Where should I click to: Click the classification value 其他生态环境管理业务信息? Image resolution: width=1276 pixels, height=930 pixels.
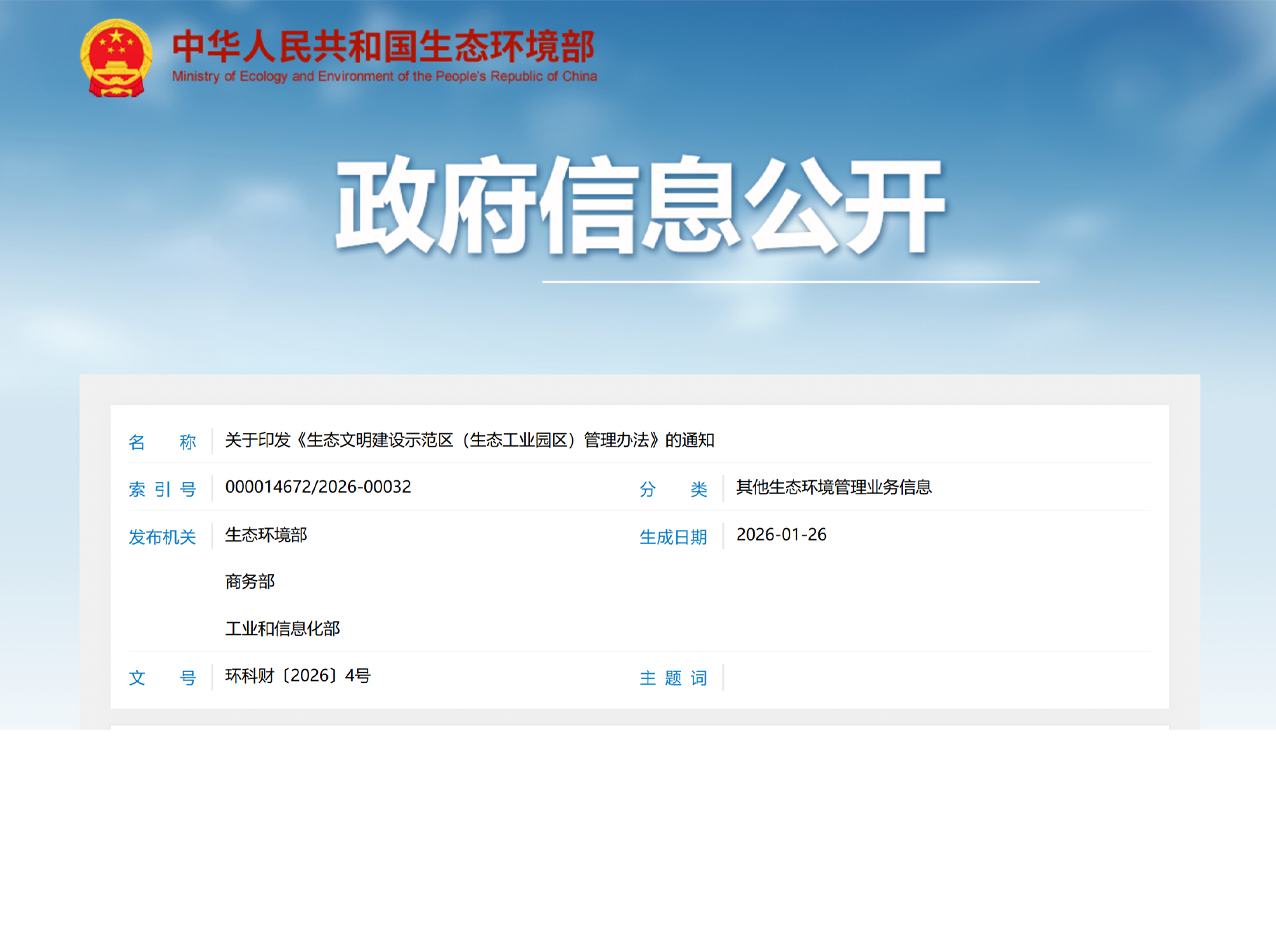tap(833, 487)
